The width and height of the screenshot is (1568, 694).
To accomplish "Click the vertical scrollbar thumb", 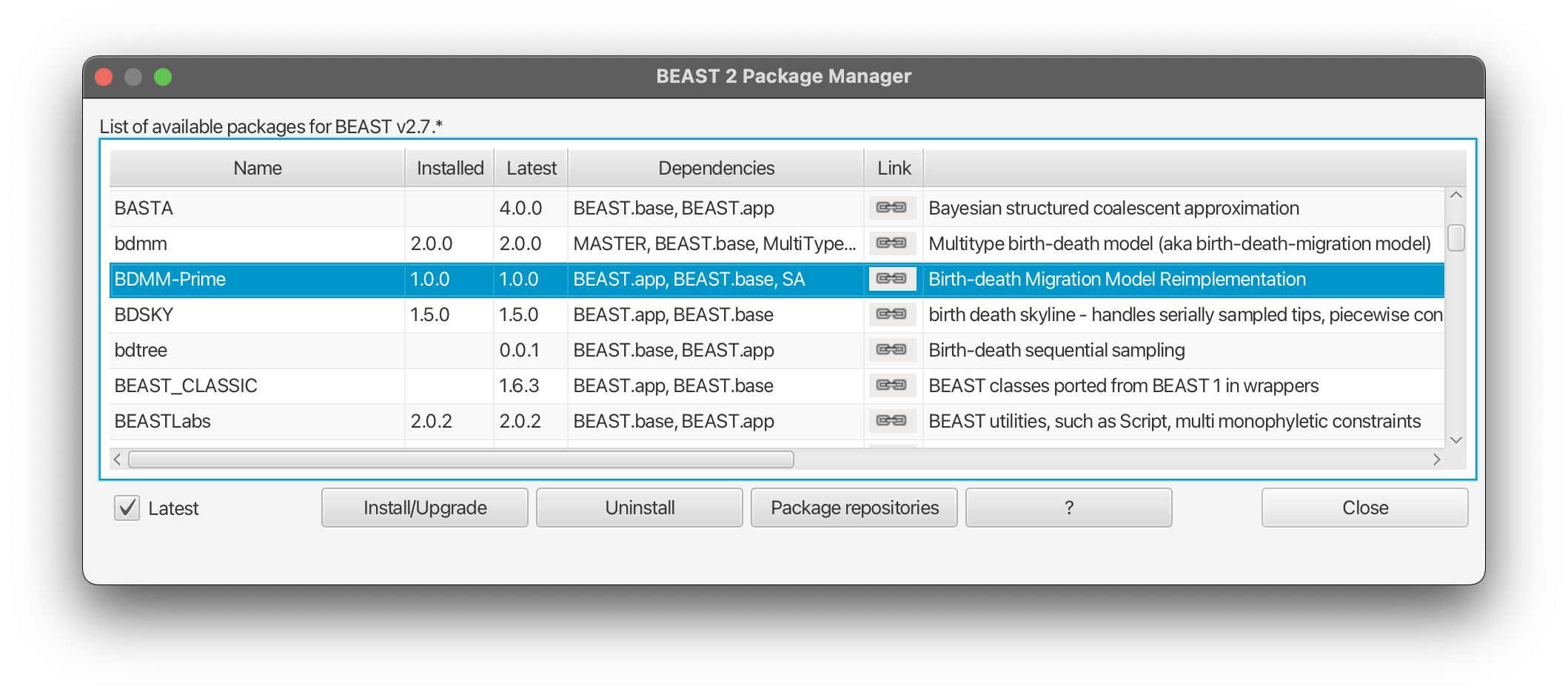I will coord(1456,238).
